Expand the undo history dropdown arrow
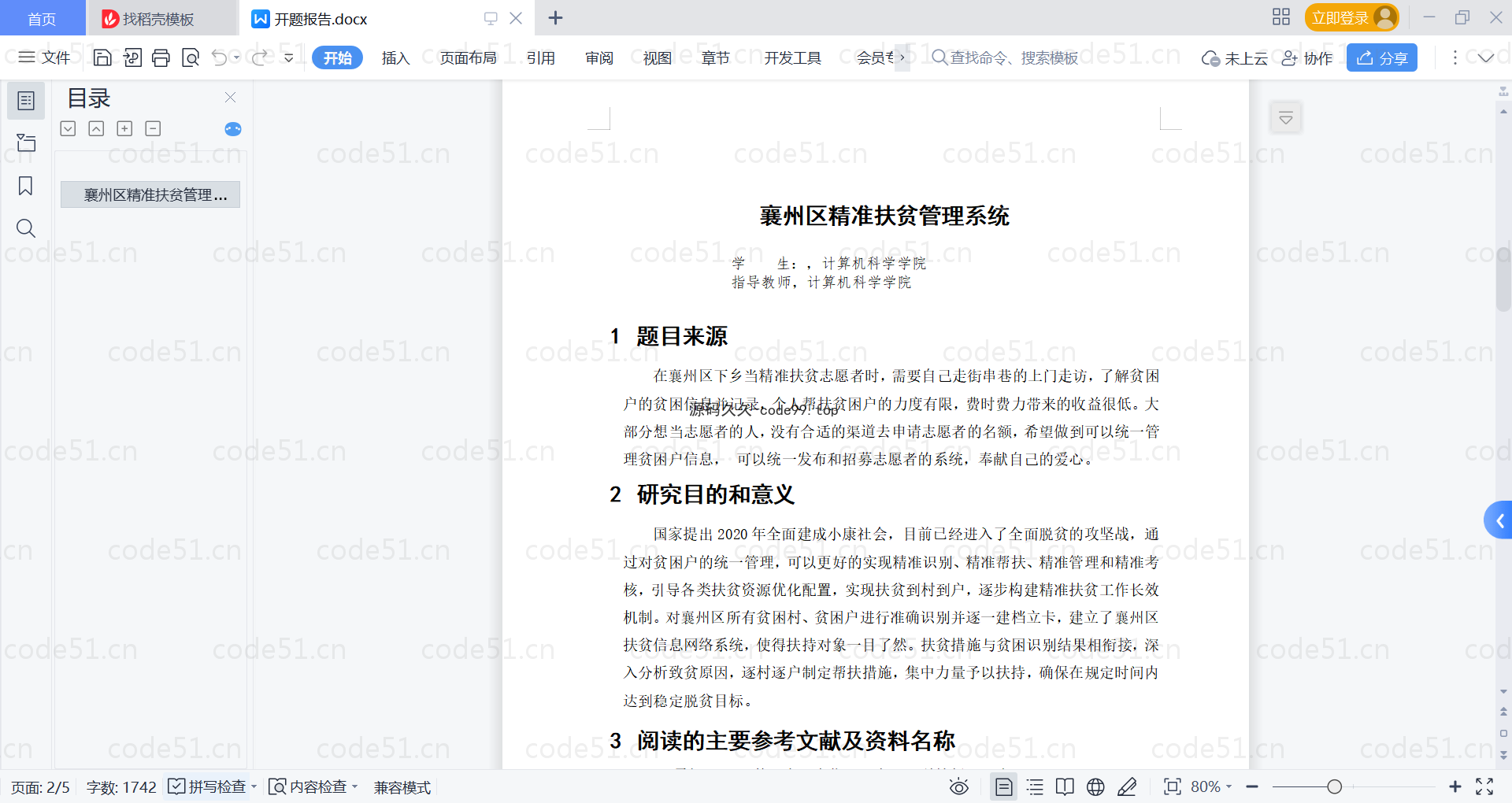Screen dimensions: 1512x803 coord(236,57)
